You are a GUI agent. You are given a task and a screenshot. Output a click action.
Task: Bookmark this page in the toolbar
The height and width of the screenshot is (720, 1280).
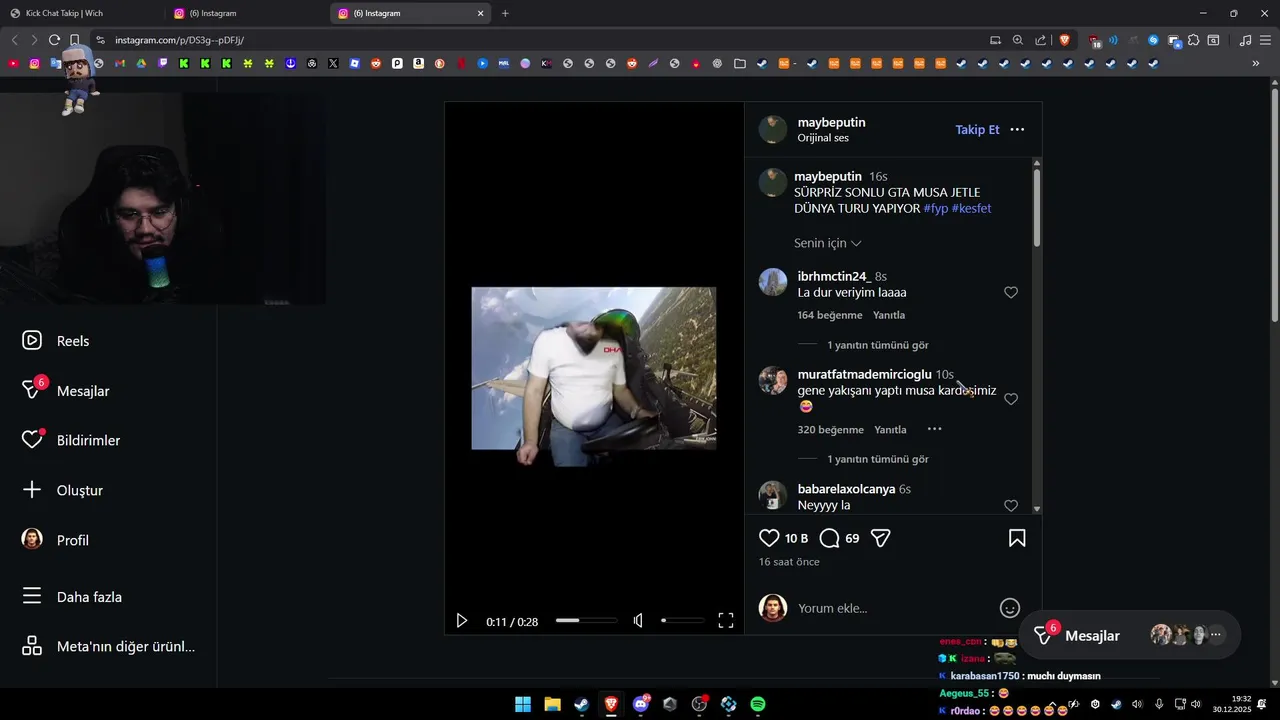74,40
